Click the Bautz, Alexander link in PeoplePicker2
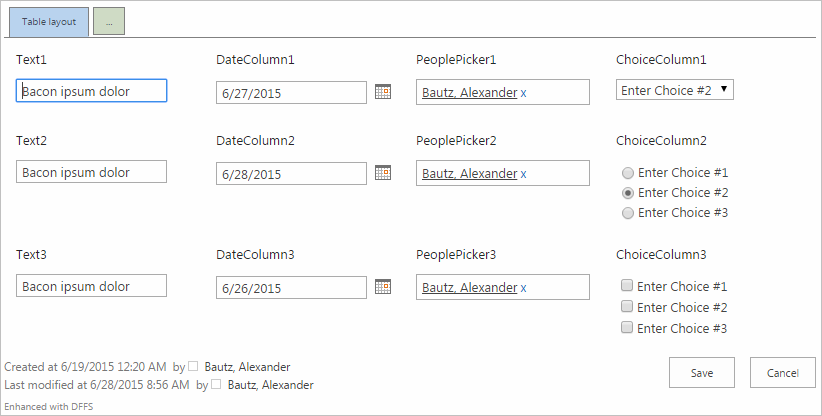The height and width of the screenshot is (416, 822). click(x=469, y=174)
